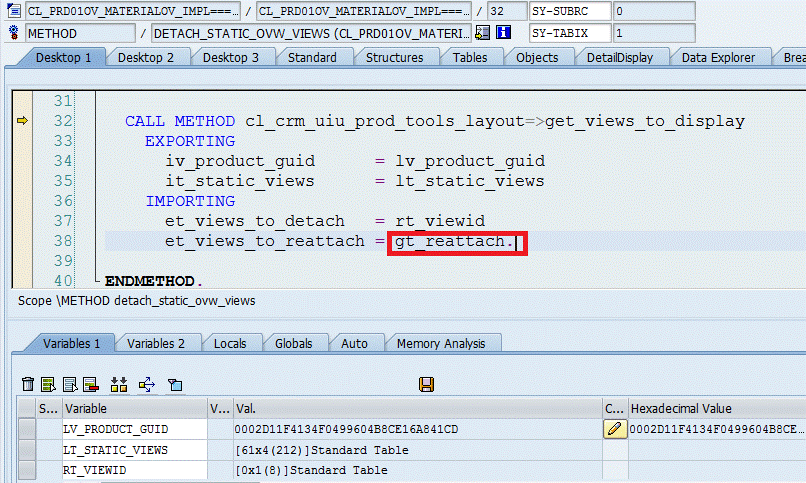Click the table icon with the red minus
The height and width of the screenshot is (483, 806).
coord(90,384)
